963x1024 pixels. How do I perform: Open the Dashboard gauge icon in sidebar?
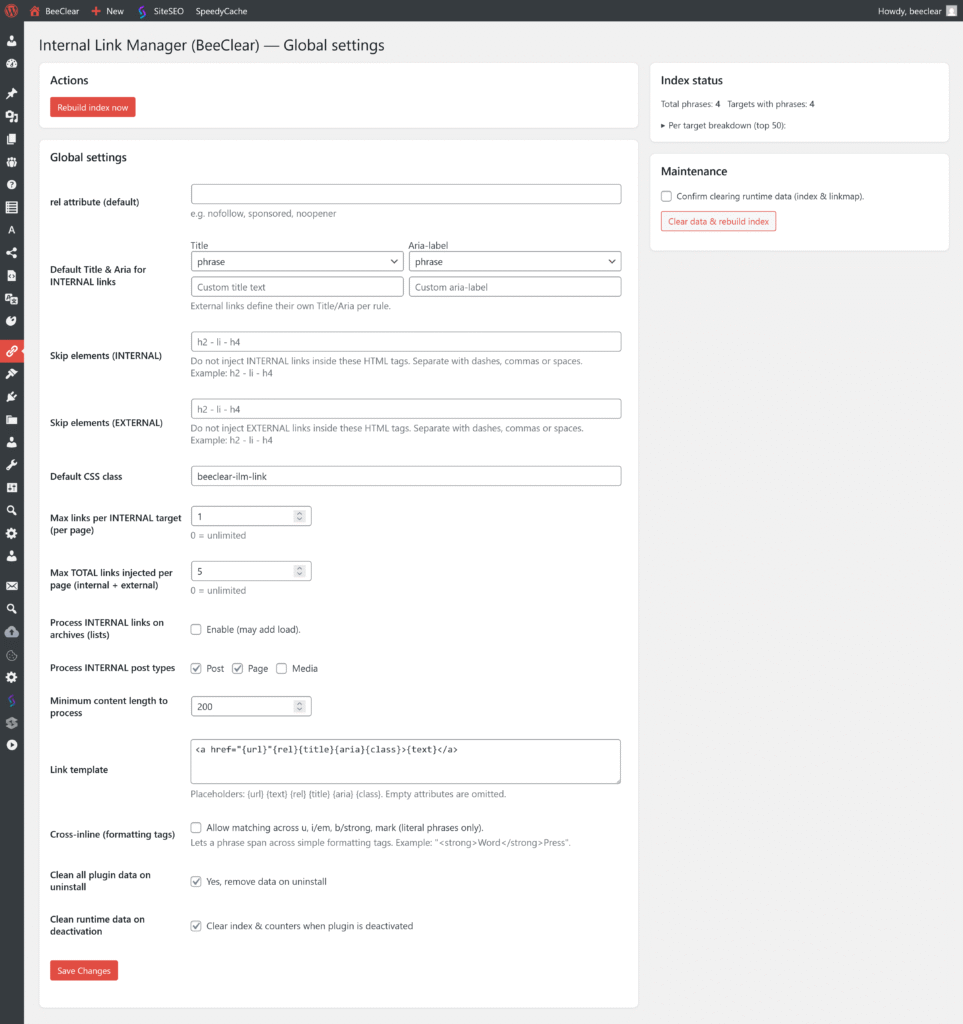pos(12,63)
